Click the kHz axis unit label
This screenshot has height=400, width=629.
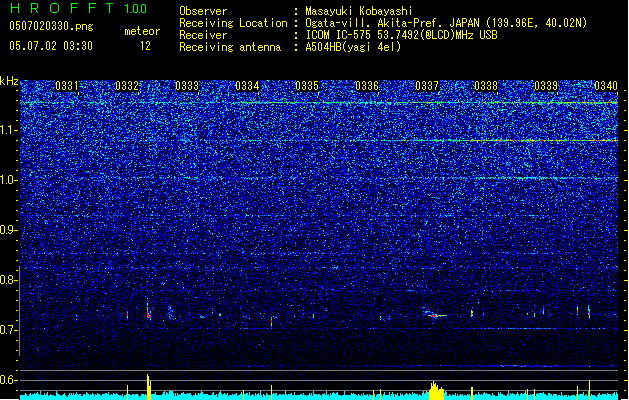click(9, 81)
